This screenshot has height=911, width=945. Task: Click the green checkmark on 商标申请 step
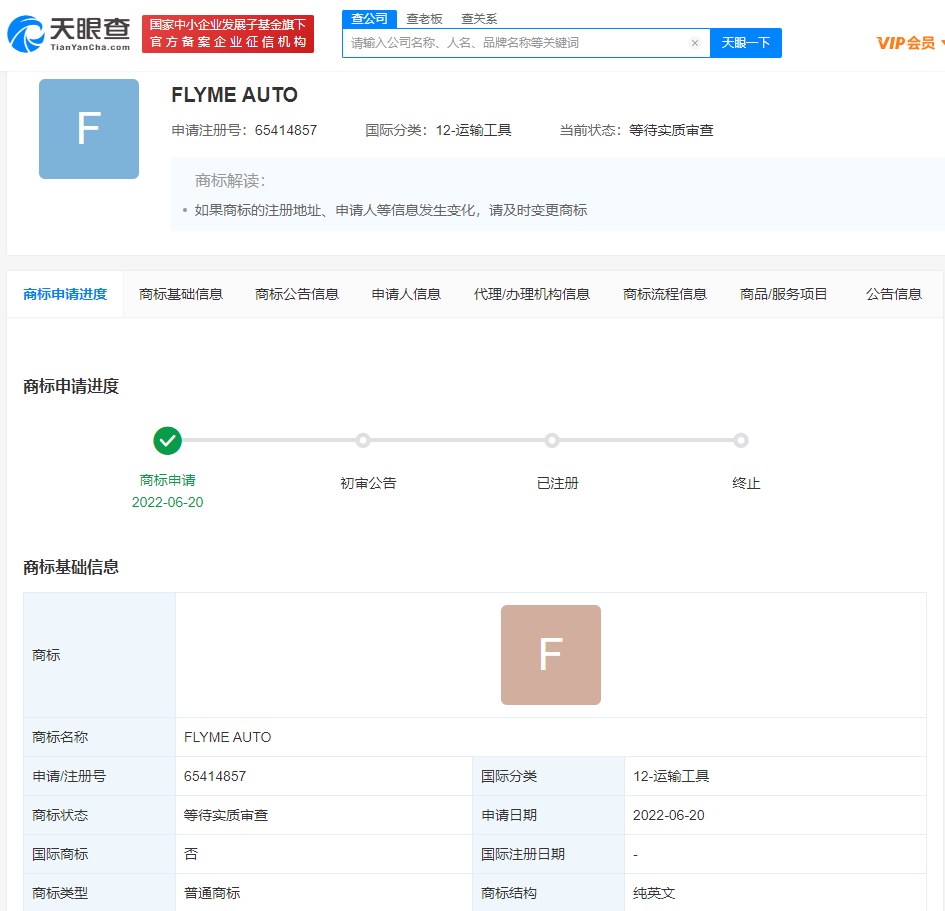click(x=168, y=440)
